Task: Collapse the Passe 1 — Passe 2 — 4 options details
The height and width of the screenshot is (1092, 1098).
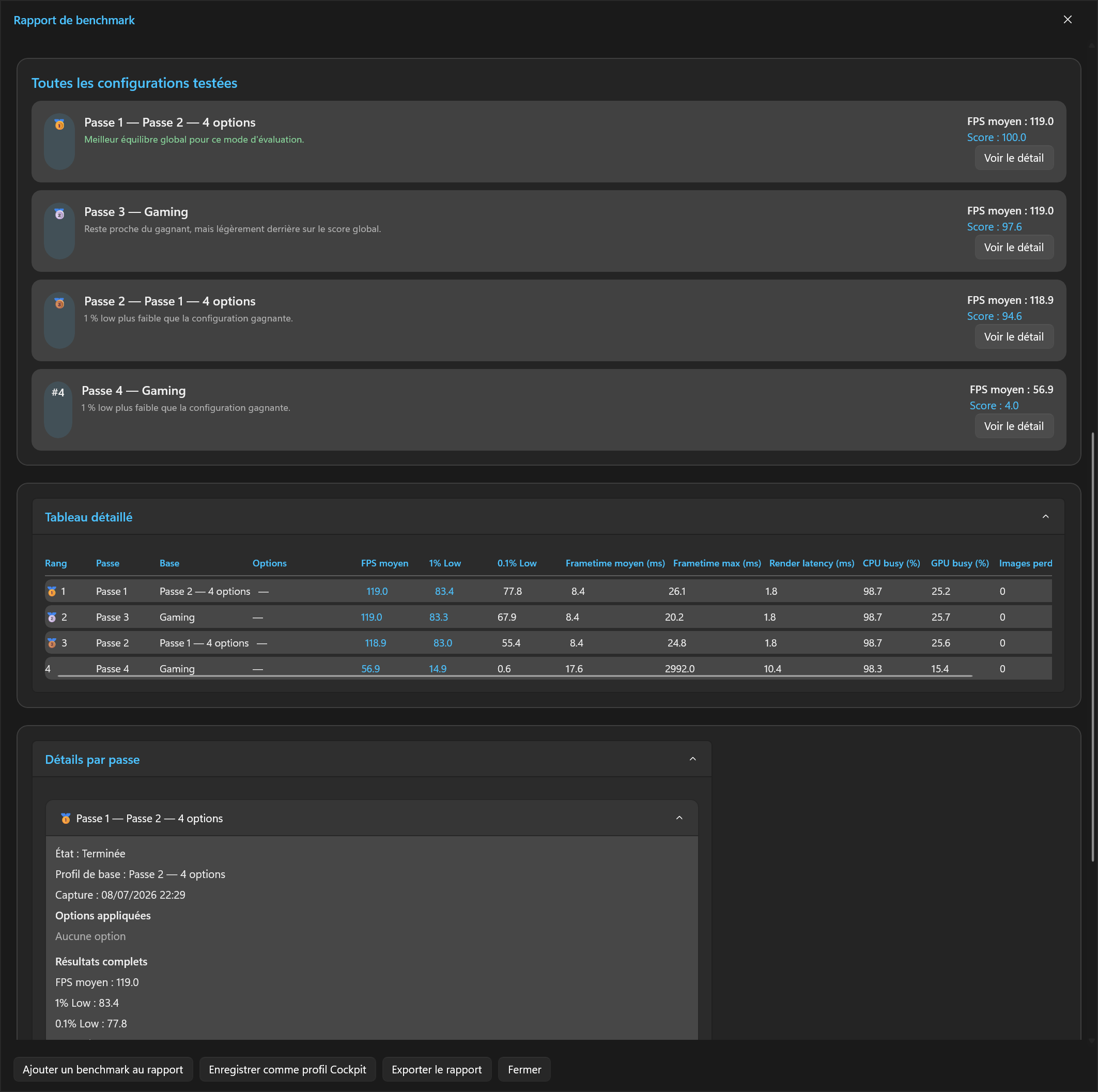Action: (x=678, y=818)
